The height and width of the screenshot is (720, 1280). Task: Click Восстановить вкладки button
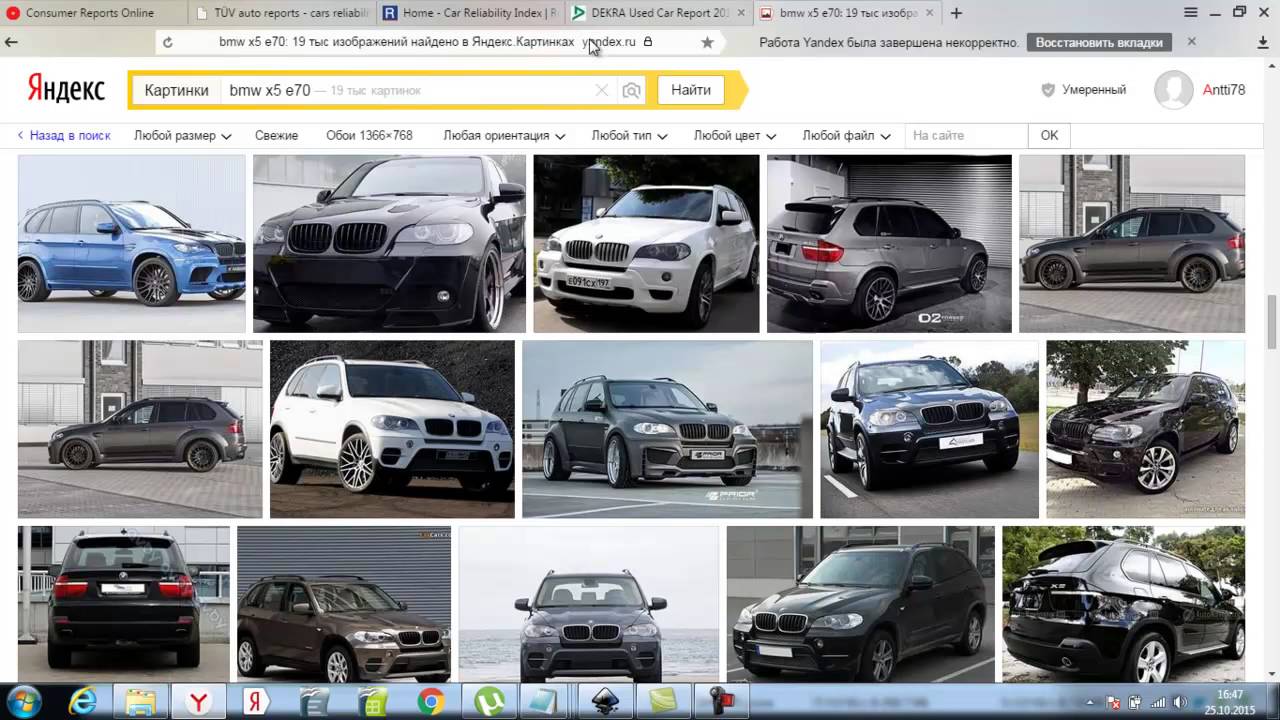coord(1099,42)
